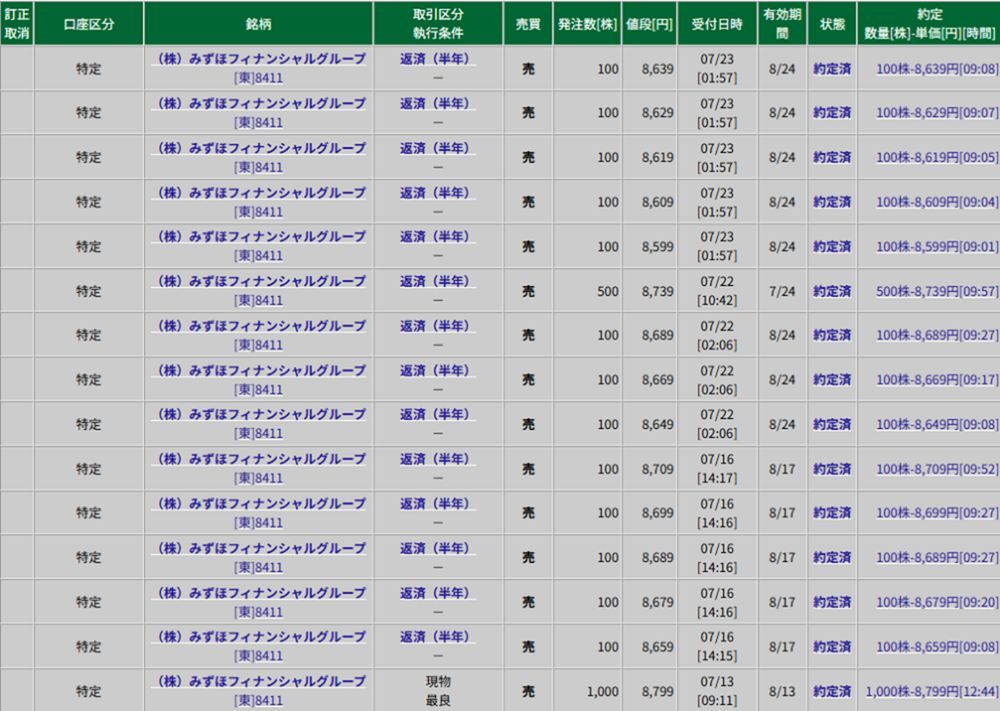Viewport: 1000px width, 711px height.
Task: Click the 特定 account cell in the 8,739 row
Action: 89,291
